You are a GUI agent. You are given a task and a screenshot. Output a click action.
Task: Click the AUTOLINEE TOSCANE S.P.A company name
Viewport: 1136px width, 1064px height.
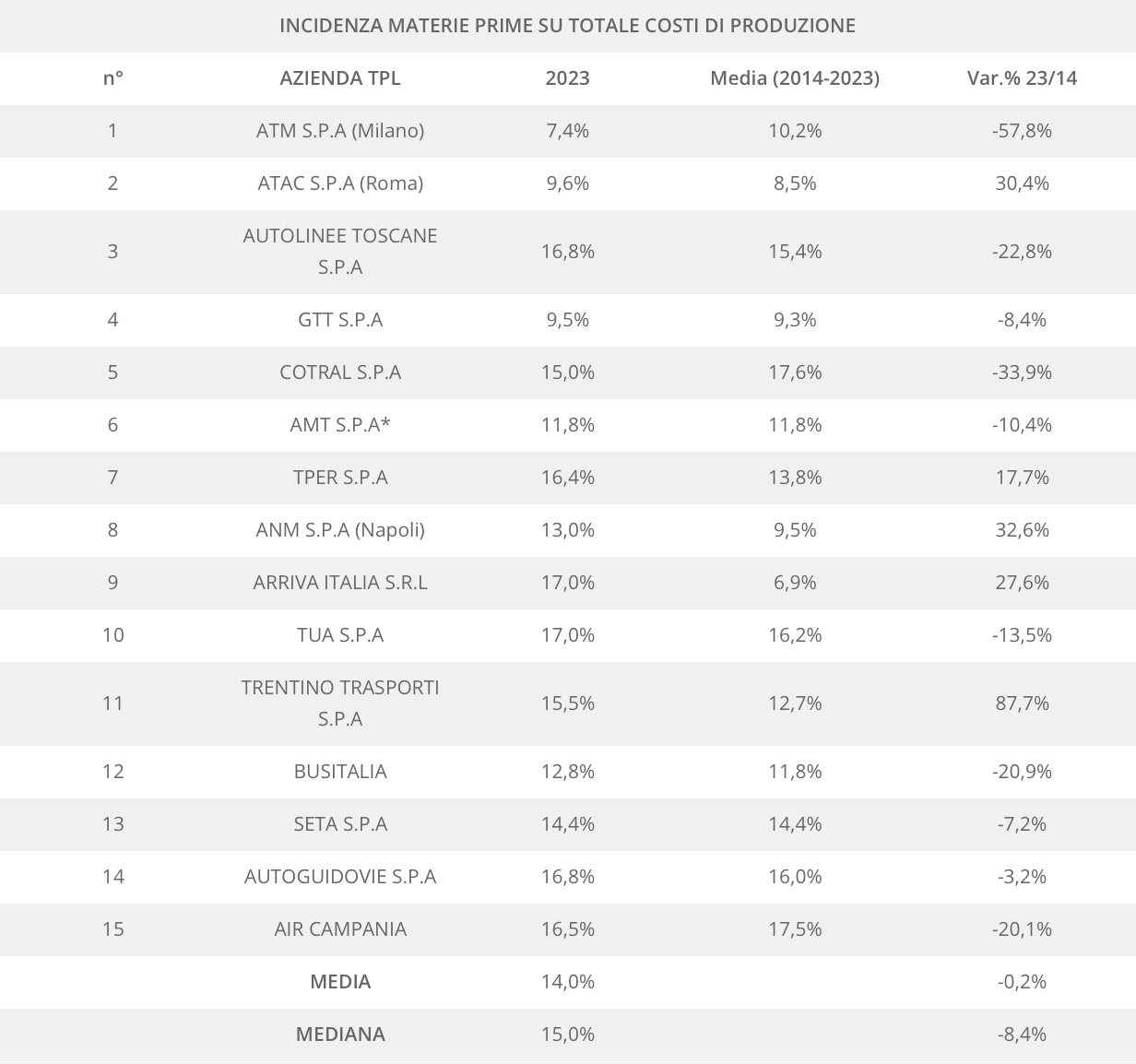coord(340,252)
